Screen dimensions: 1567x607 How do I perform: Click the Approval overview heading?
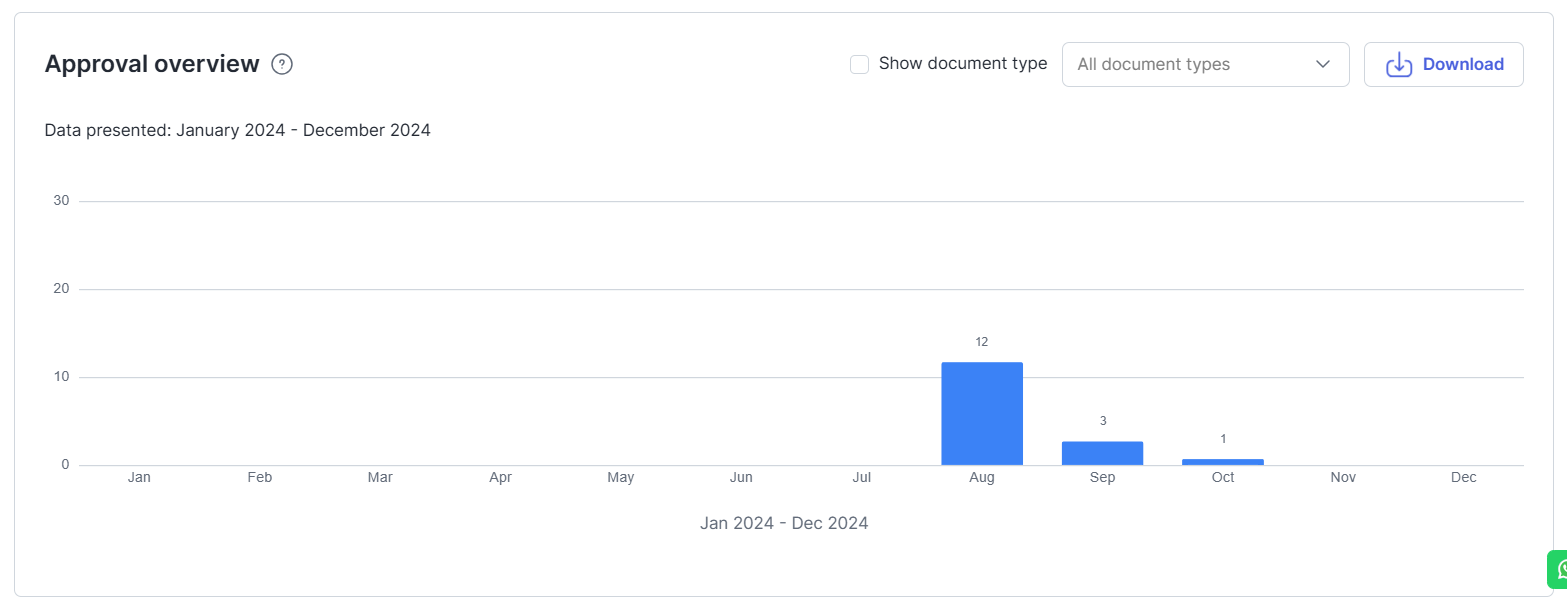pos(152,64)
